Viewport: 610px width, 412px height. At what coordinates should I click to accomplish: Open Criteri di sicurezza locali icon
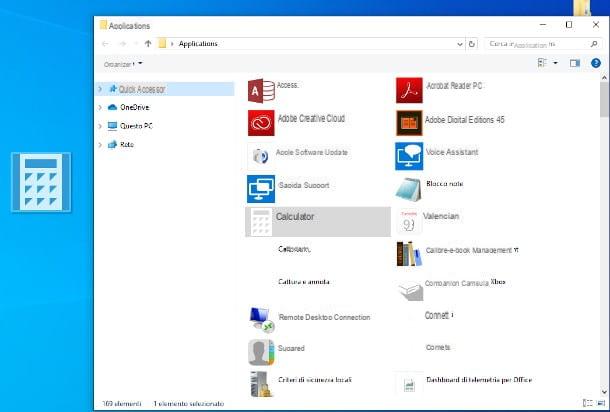click(261, 384)
